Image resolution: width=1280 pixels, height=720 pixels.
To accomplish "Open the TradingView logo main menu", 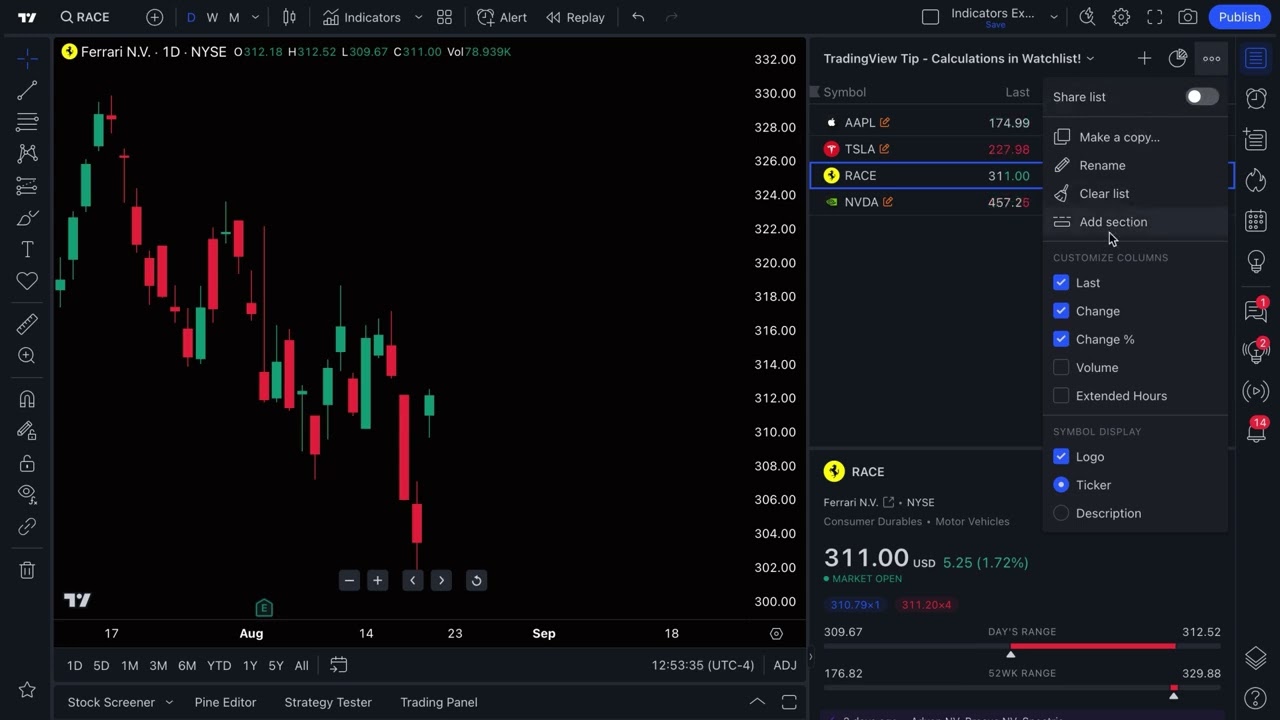I will pos(27,17).
